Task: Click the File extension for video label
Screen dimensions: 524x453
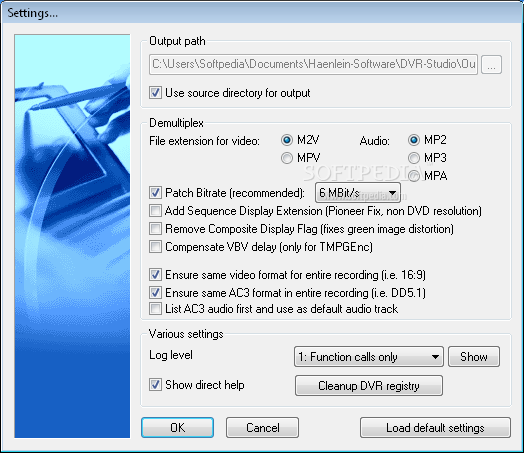Action: pos(204,141)
